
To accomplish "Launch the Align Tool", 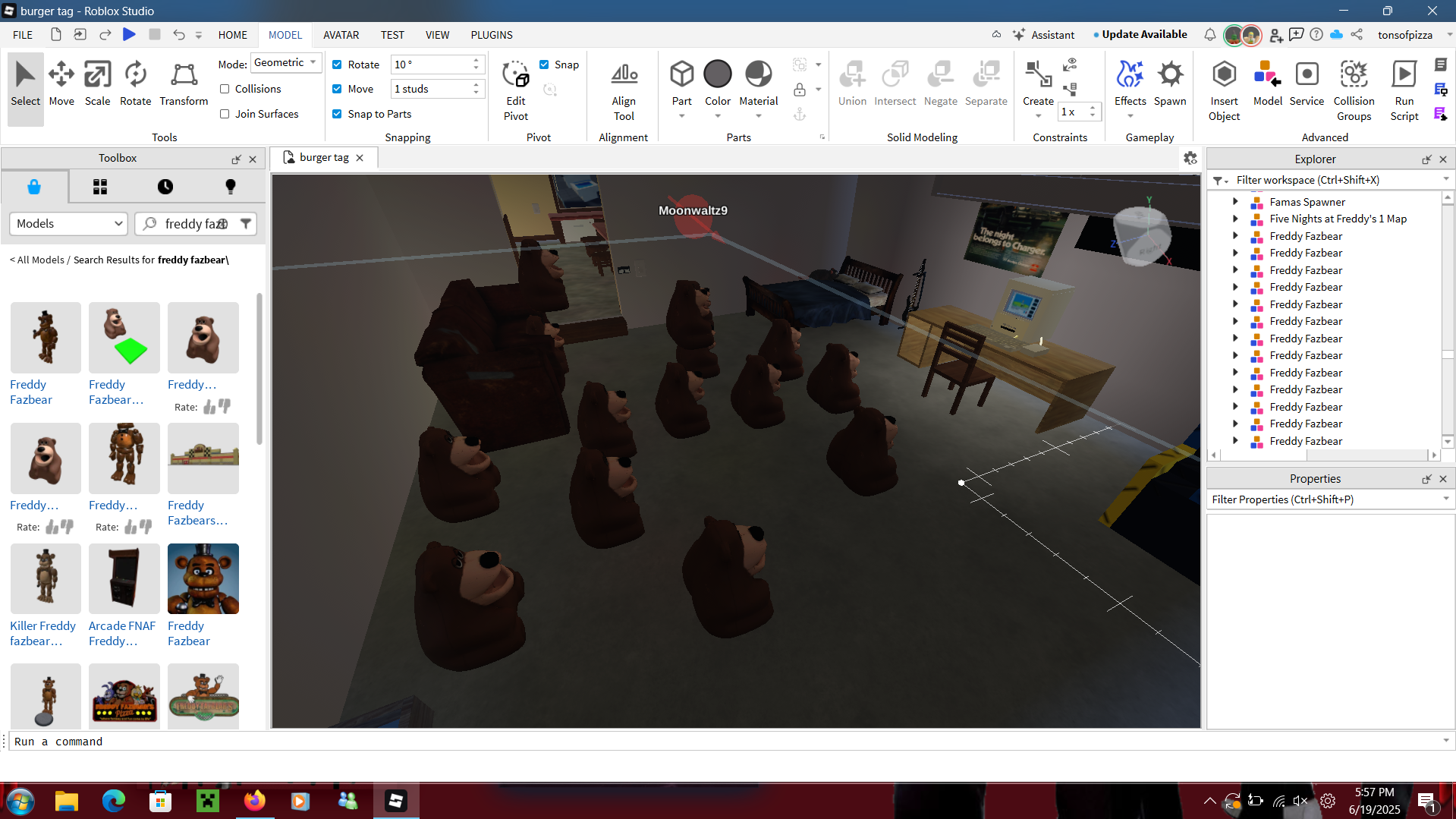I will pos(624,90).
